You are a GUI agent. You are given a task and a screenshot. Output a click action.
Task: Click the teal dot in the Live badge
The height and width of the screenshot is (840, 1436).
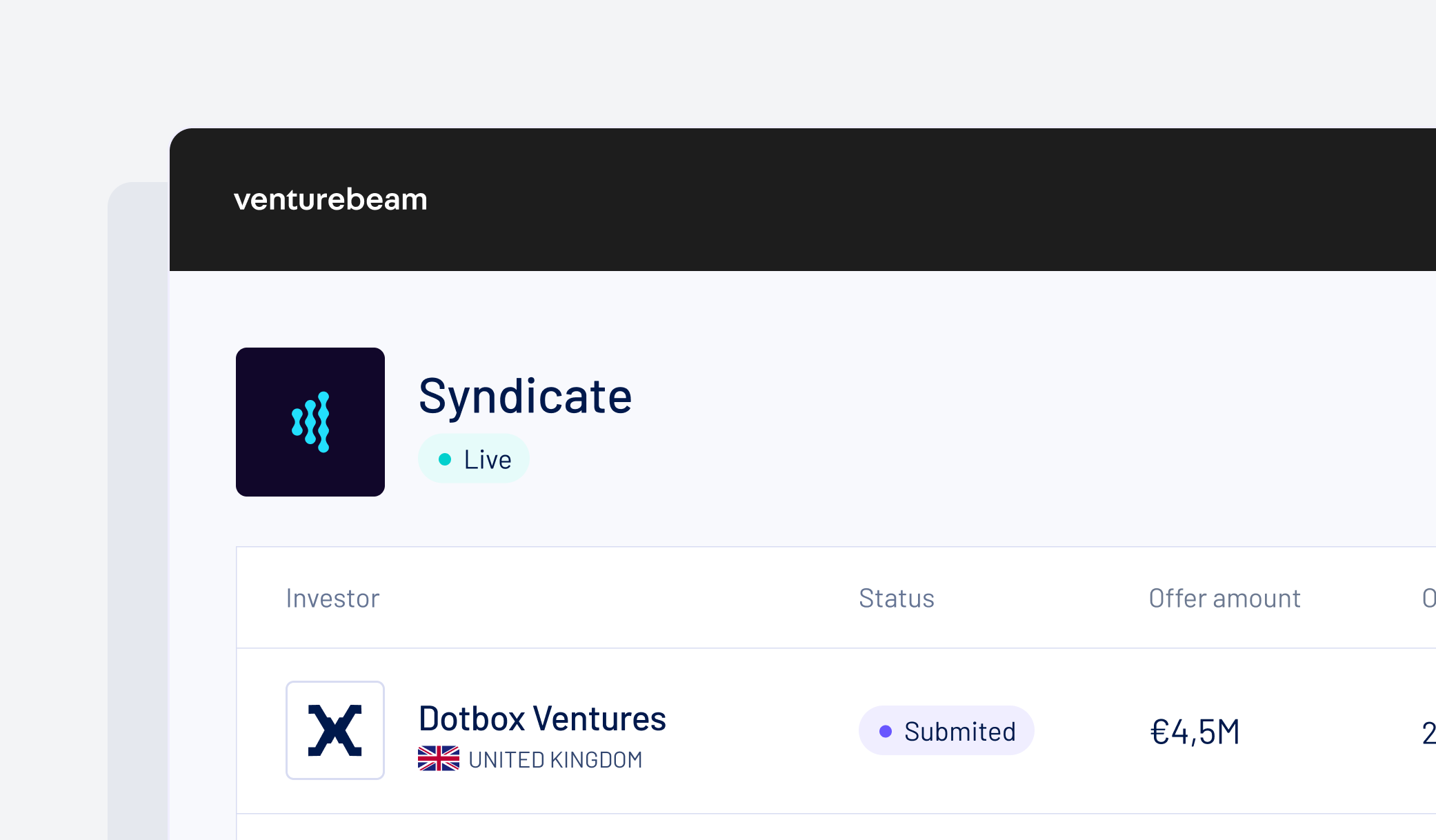click(x=445, y=459)
